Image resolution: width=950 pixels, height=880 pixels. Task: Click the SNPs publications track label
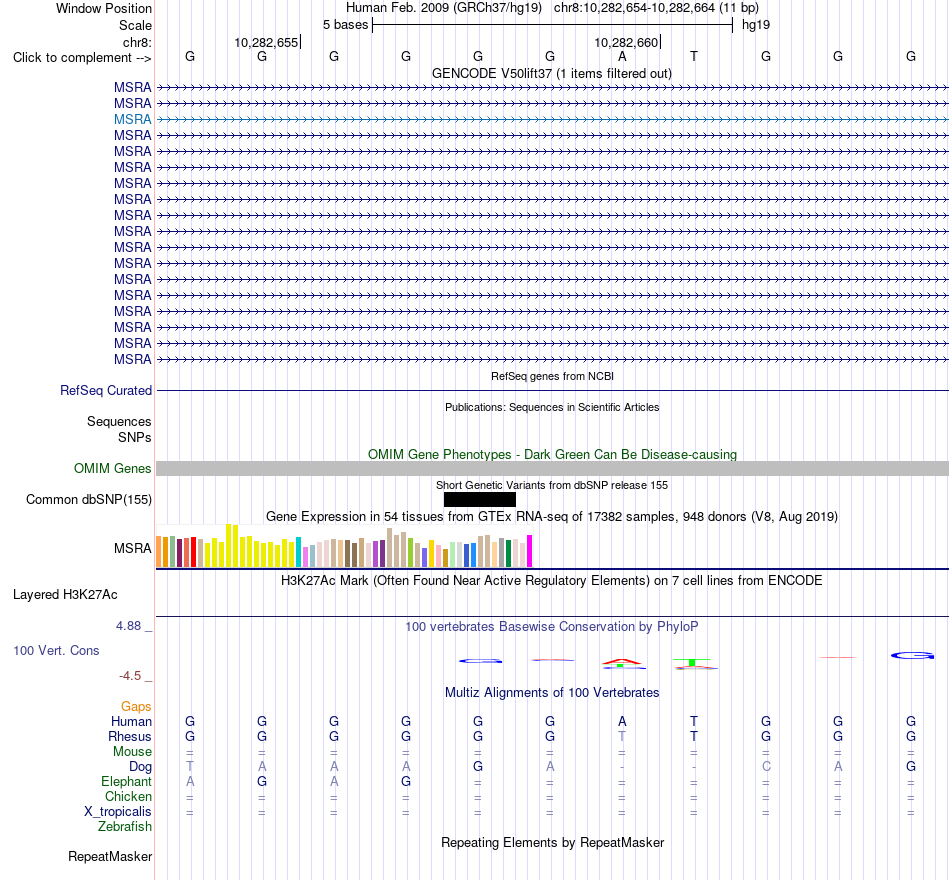[135, 438]
